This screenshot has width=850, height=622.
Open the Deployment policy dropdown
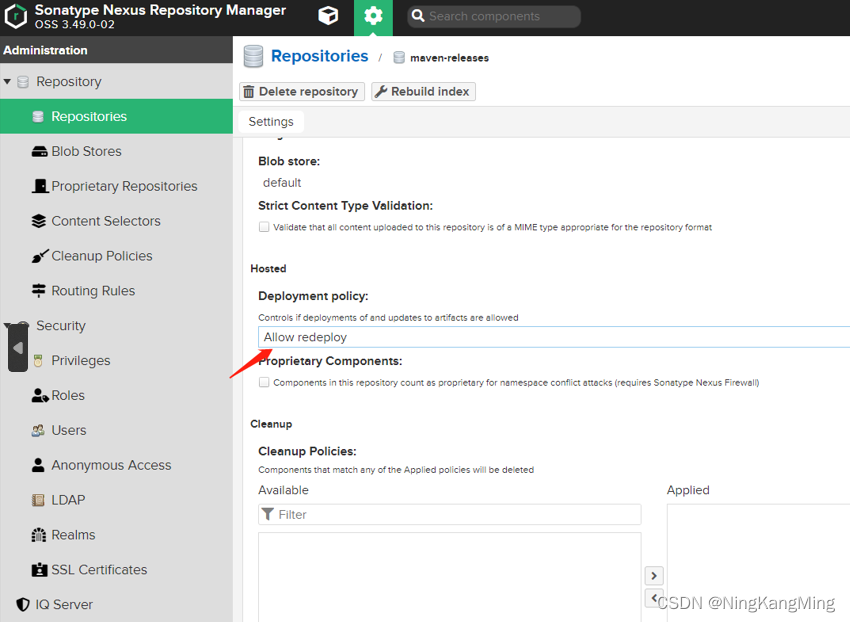[554, 337]
